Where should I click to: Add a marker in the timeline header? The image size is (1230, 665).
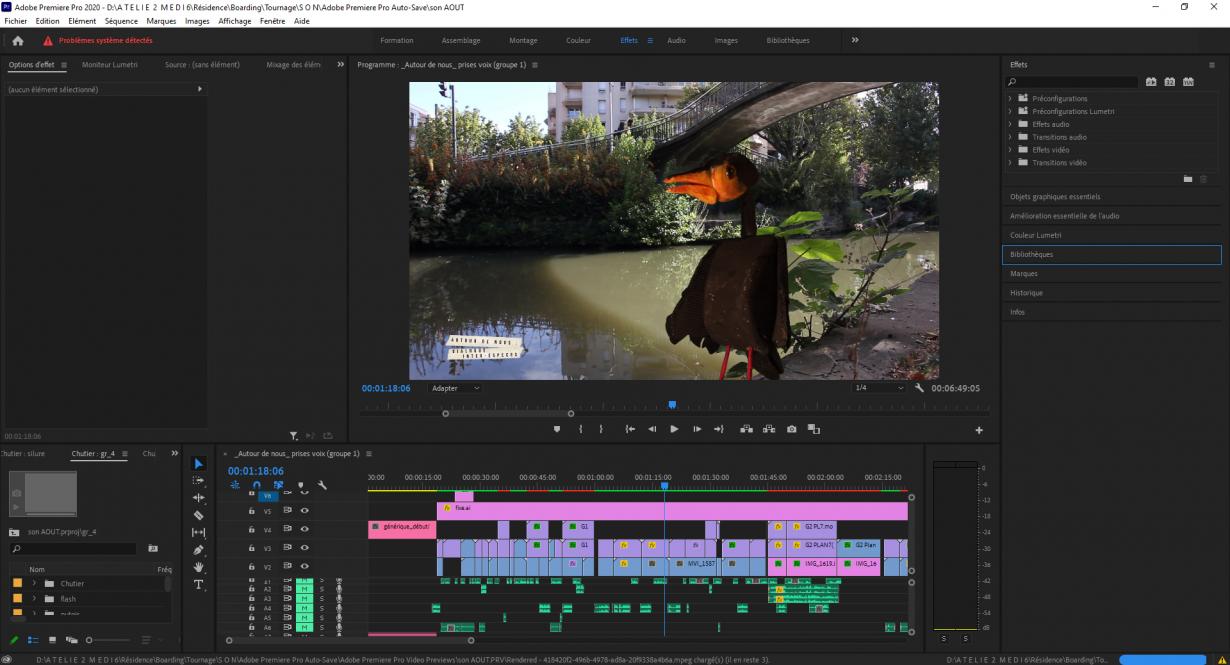[300, 485]
